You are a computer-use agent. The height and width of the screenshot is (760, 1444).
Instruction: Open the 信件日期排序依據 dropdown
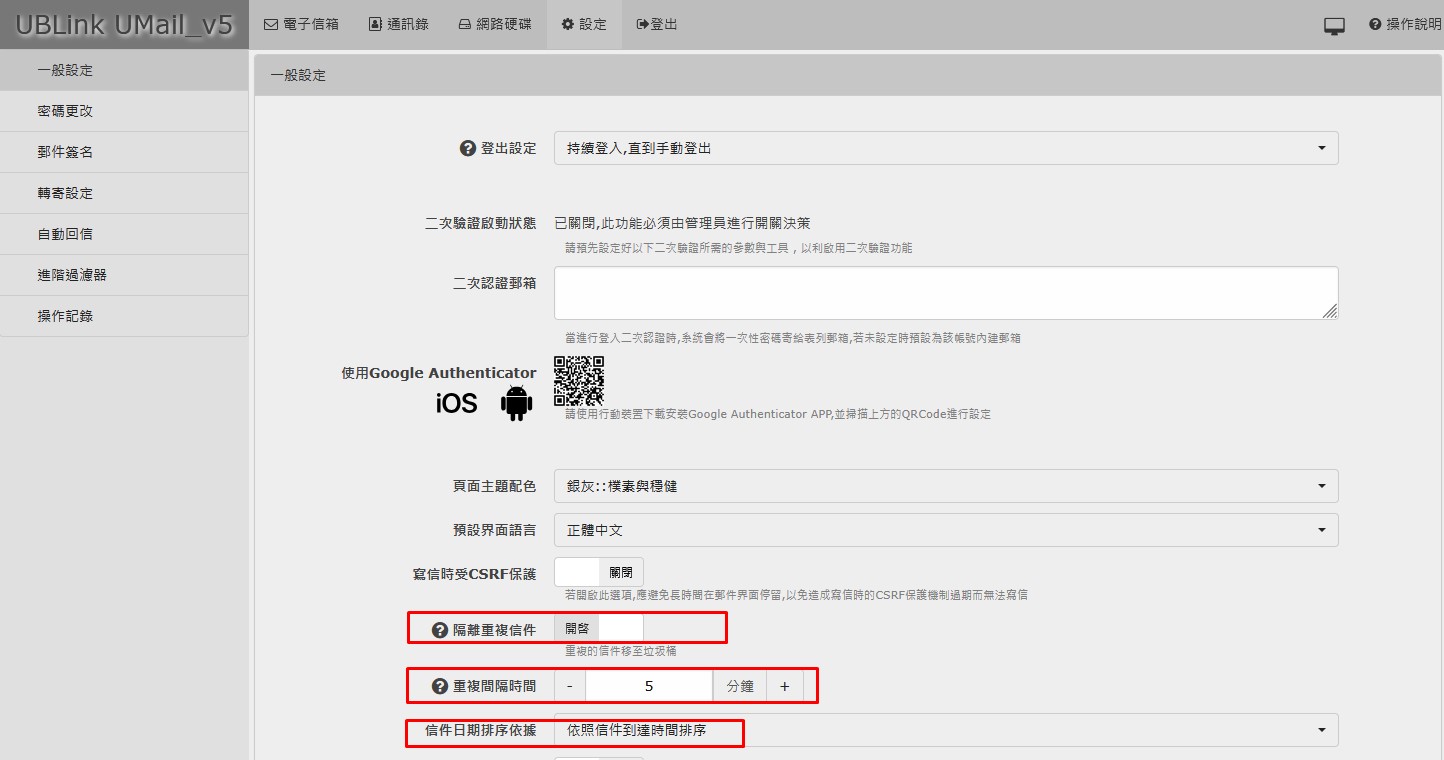[x=945, y=730]
